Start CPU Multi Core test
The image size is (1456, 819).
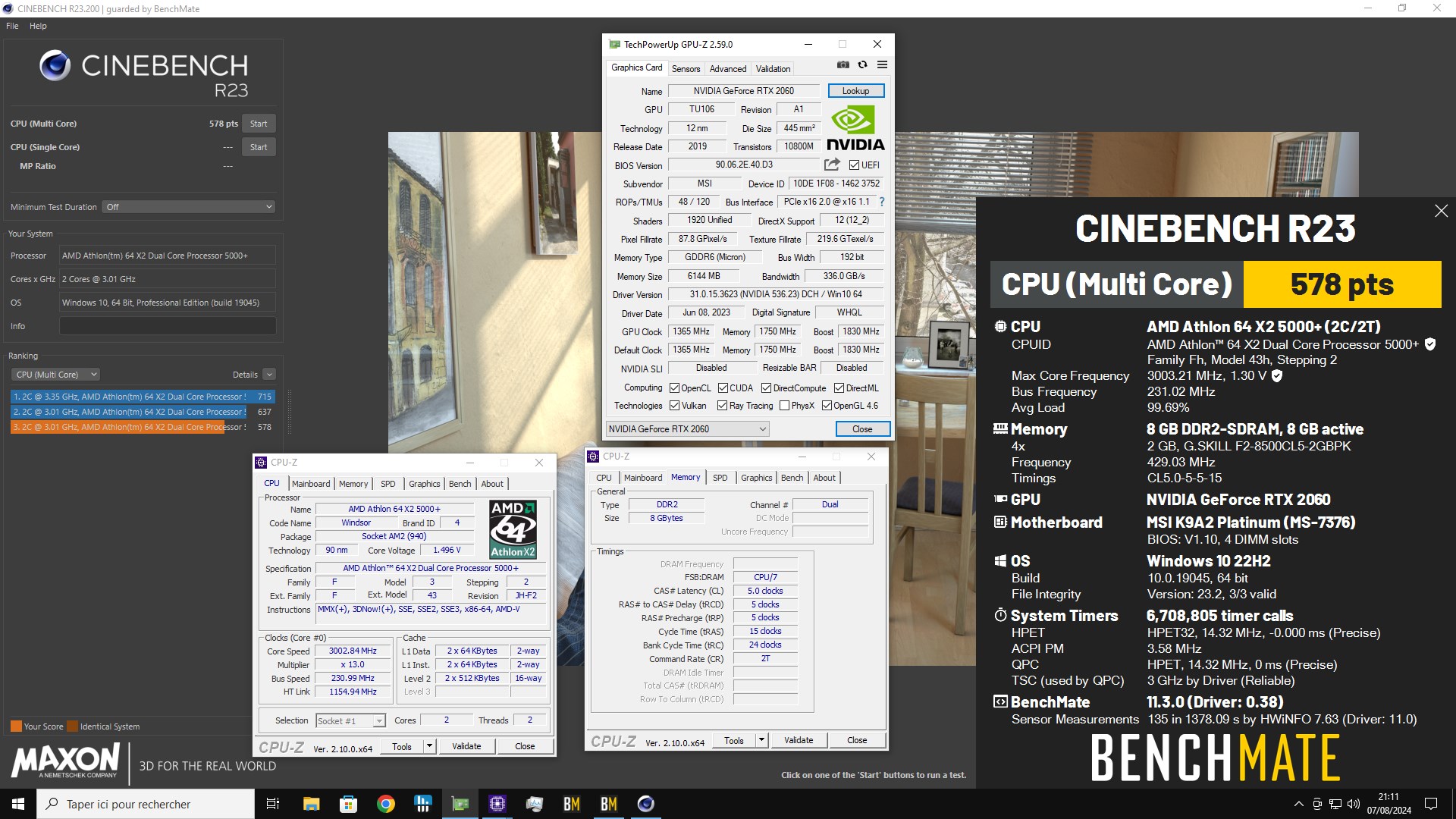click(259, 124)
